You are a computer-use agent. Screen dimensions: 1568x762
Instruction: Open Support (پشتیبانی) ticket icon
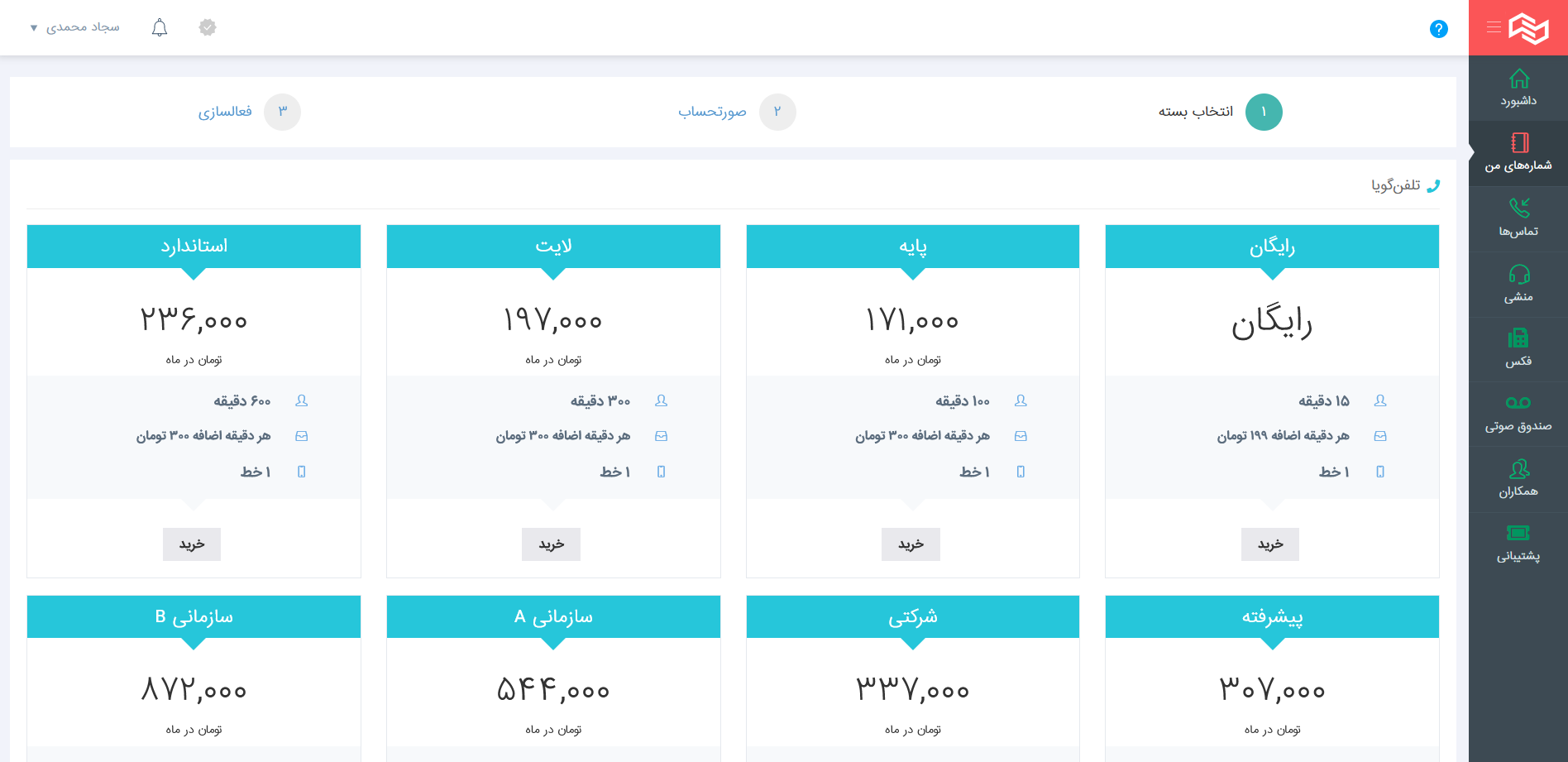point(1518,534)
